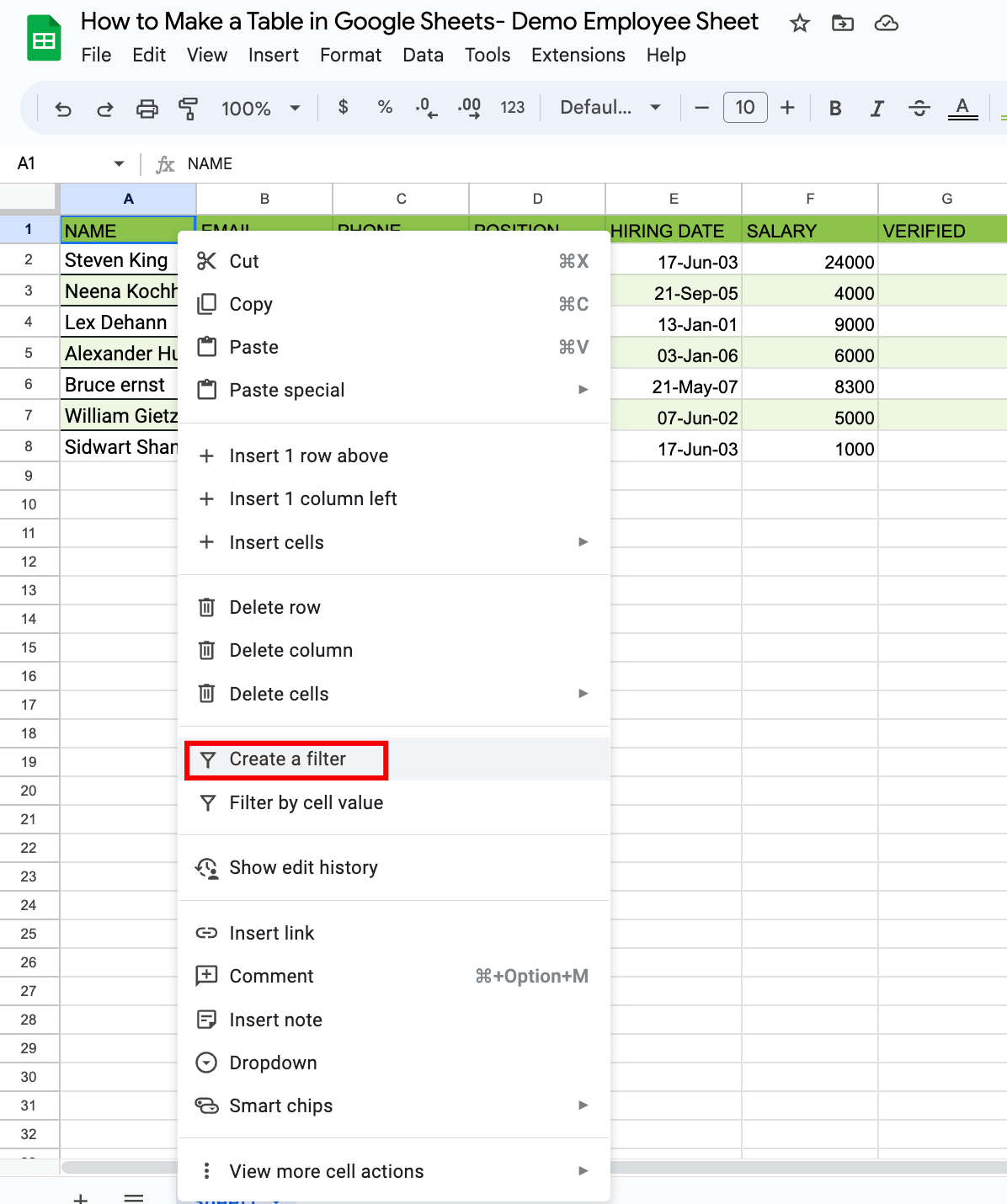Click the Move to folder icon

coord(842,24)
